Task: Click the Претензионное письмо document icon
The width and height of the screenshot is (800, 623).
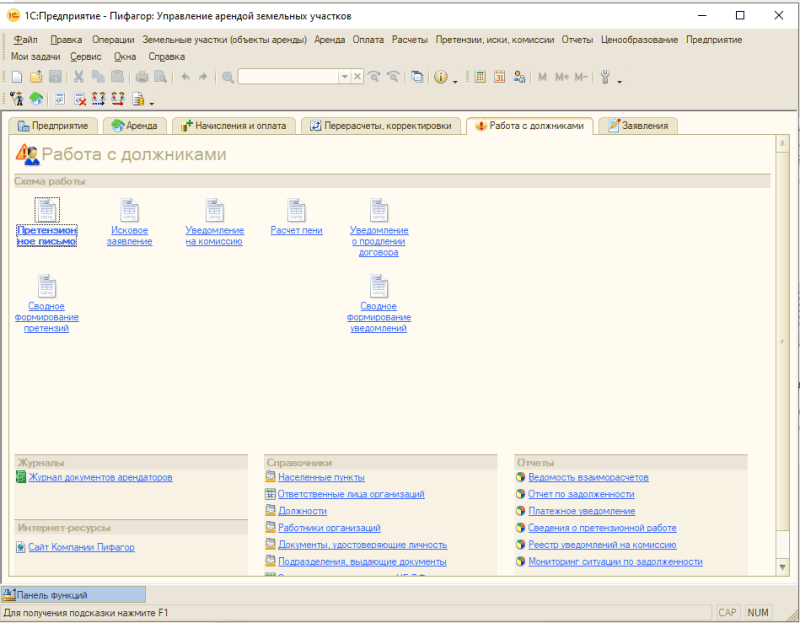Action: [47, 210]
